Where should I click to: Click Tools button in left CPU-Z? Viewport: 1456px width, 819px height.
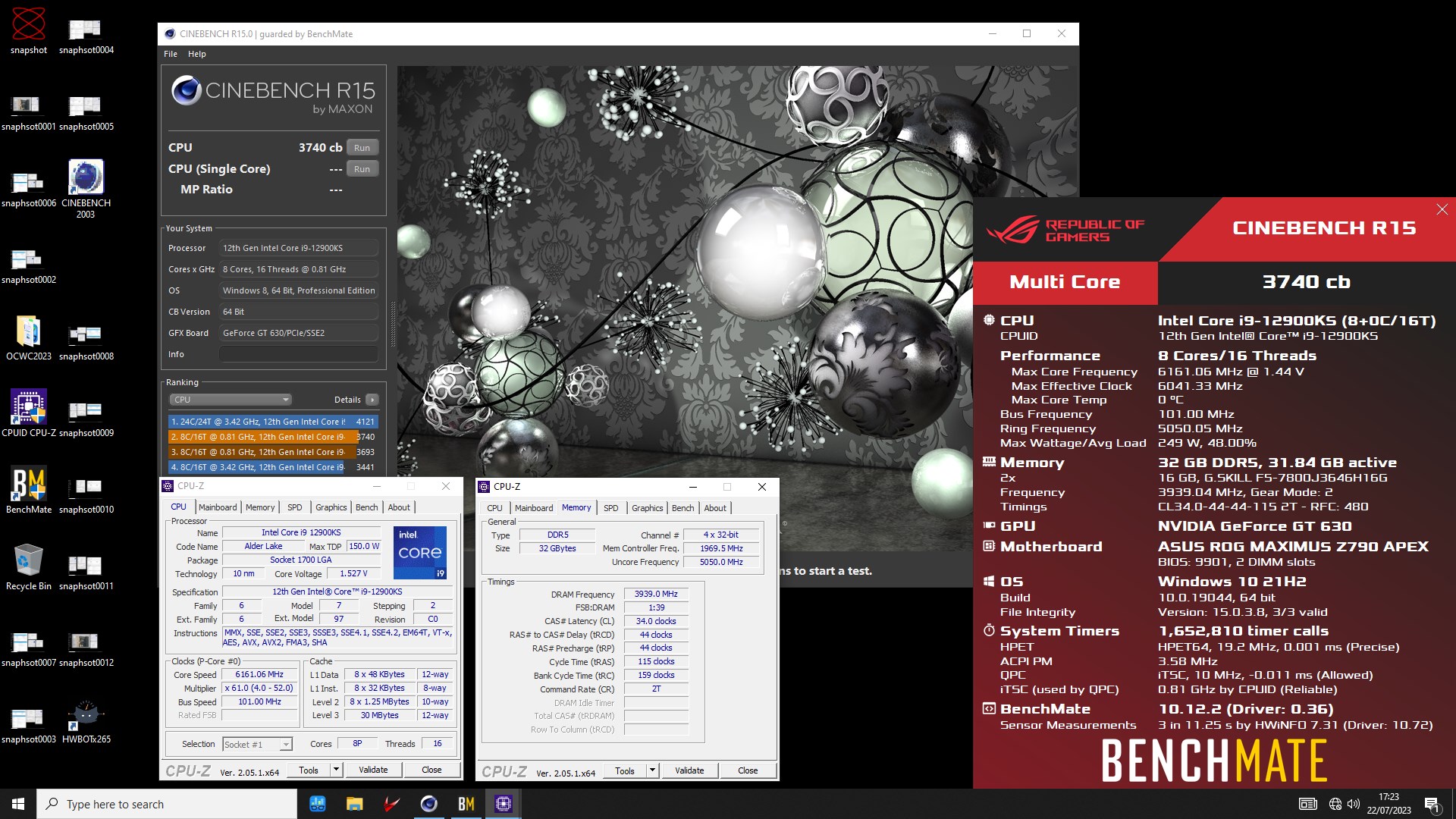pos(309,770)
